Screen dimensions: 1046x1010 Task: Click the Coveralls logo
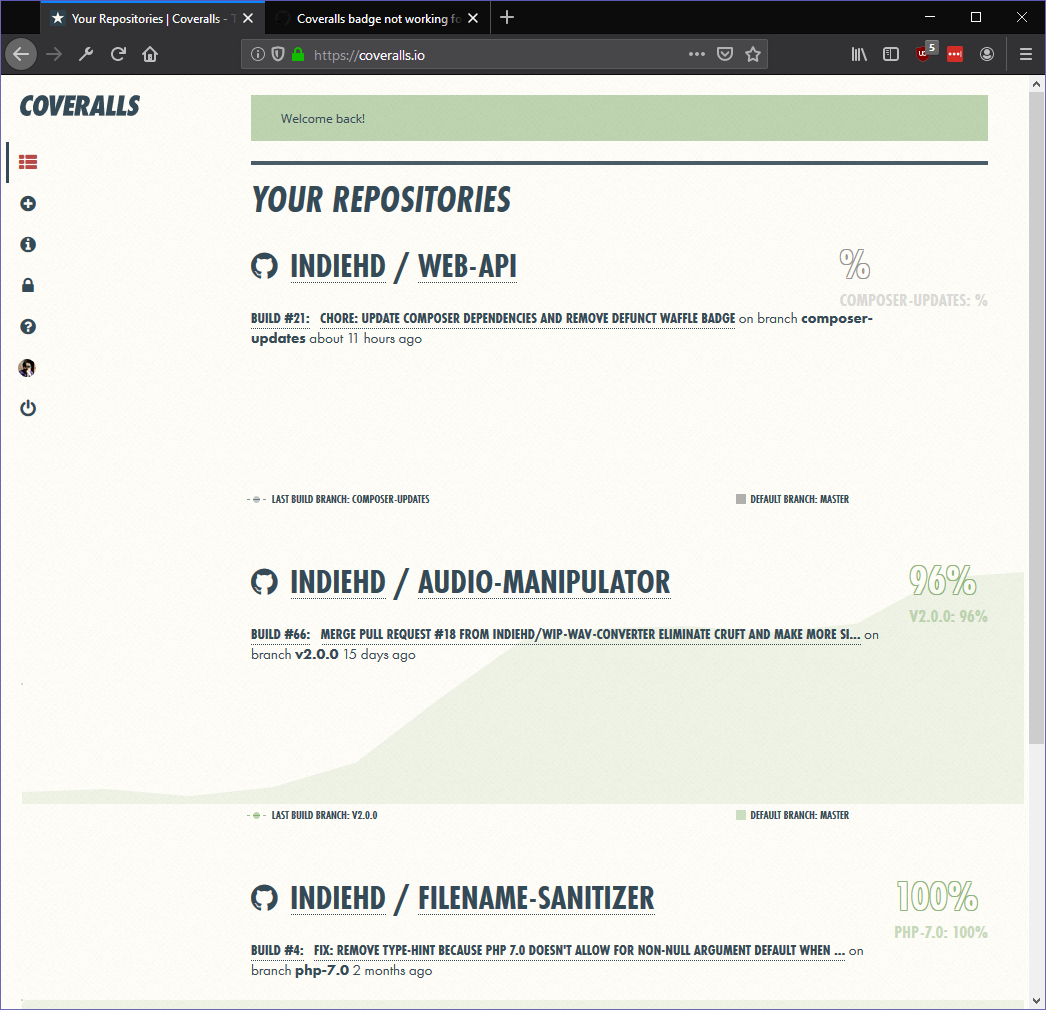pyautogui.click(x=79, y=106)
